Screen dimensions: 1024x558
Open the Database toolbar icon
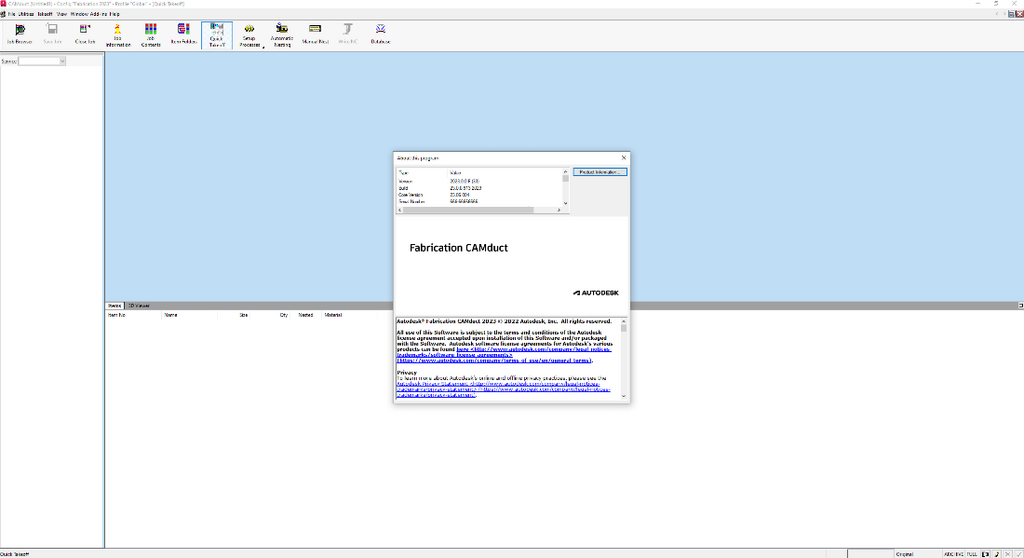point(380,35)
